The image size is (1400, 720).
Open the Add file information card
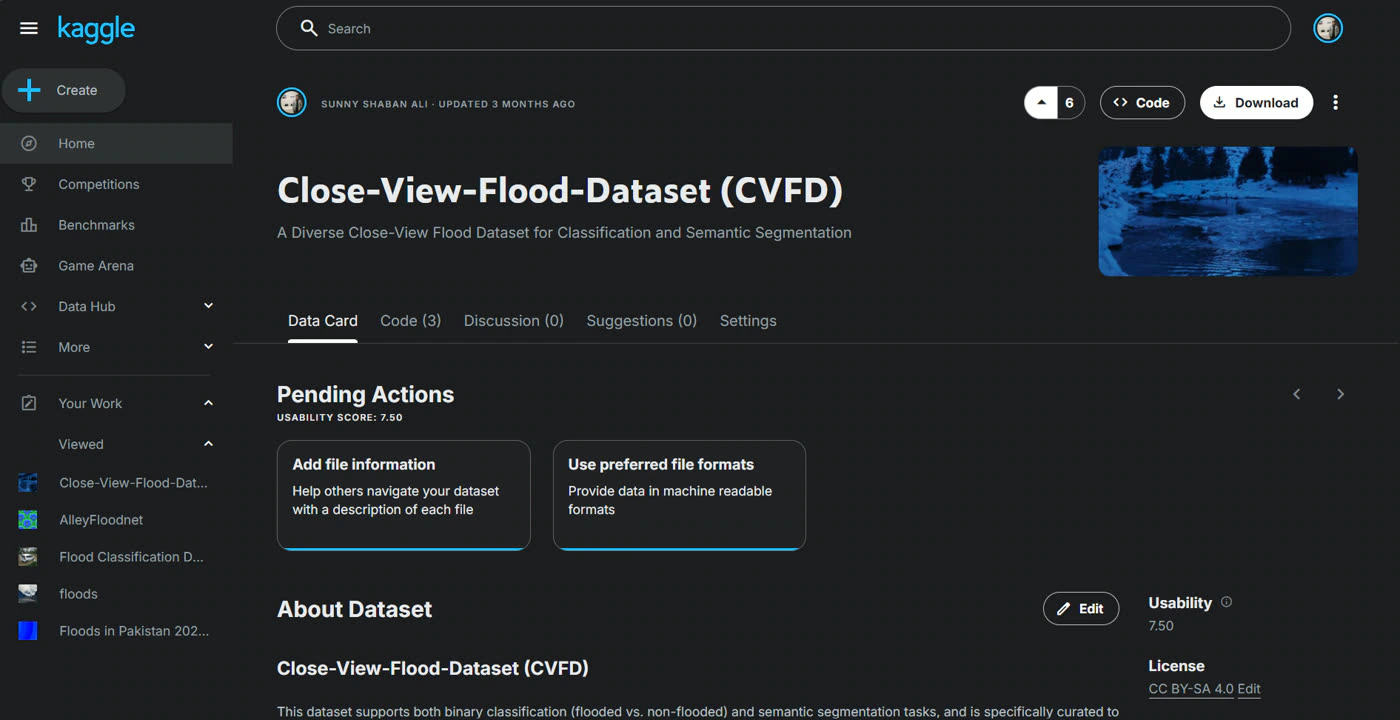[403, 495]
